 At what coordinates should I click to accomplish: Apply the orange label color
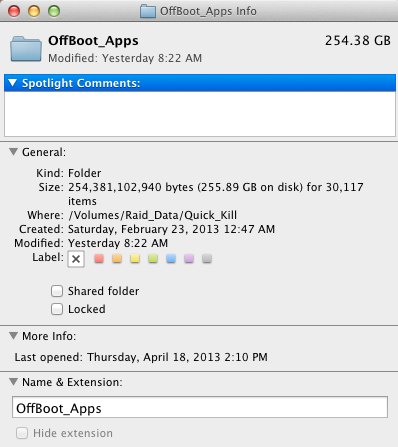[x=117, y=259]
